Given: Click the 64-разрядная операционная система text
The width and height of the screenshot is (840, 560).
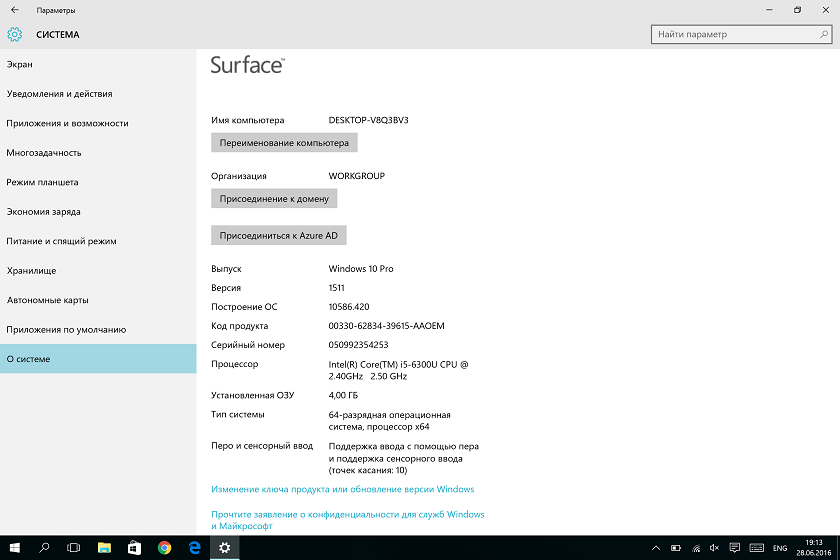Looking at the screenshot, I should coord(389,421).
